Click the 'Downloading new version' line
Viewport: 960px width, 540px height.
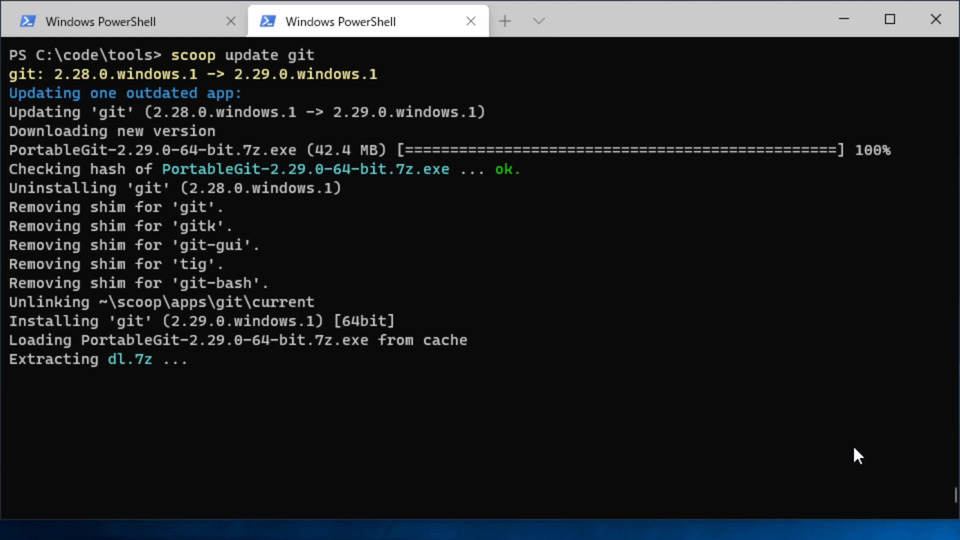(x=112, y=131)
